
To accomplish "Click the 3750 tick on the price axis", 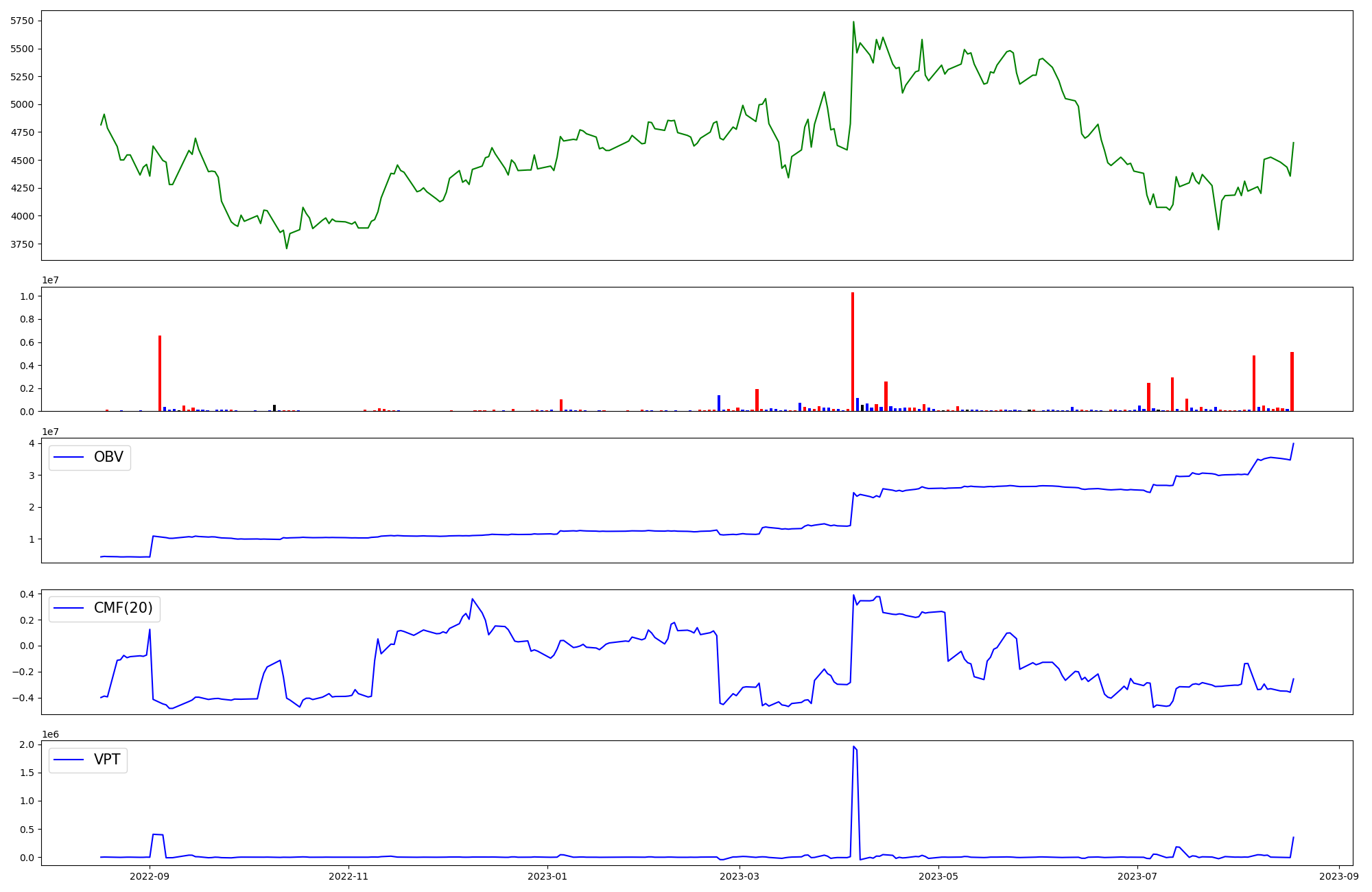I will [22, 244].
